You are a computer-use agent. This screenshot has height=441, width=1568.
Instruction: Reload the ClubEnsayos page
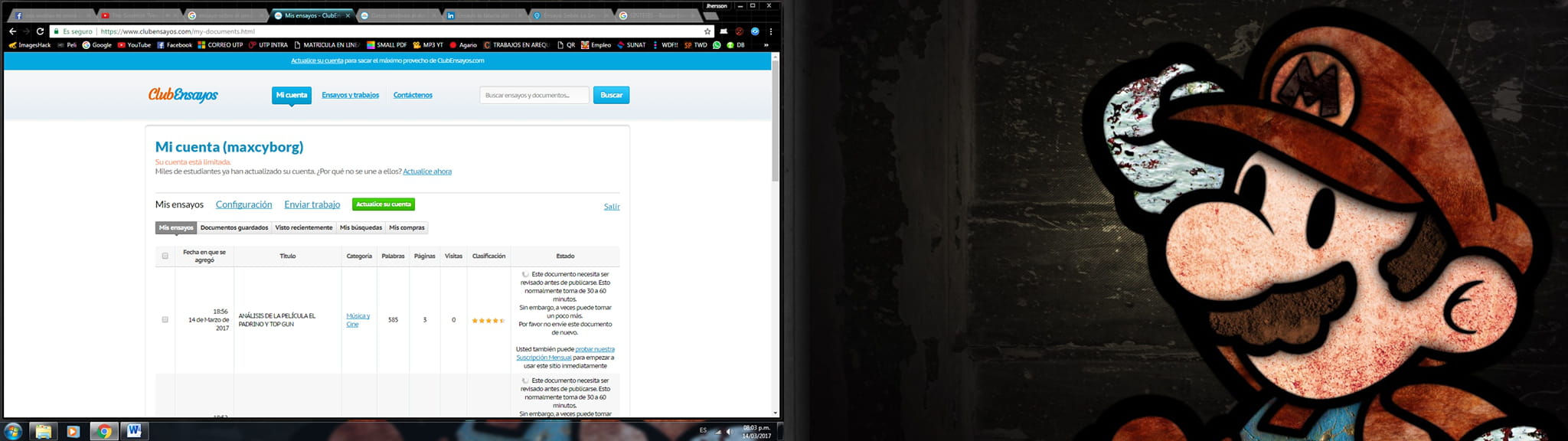(41, 31)
